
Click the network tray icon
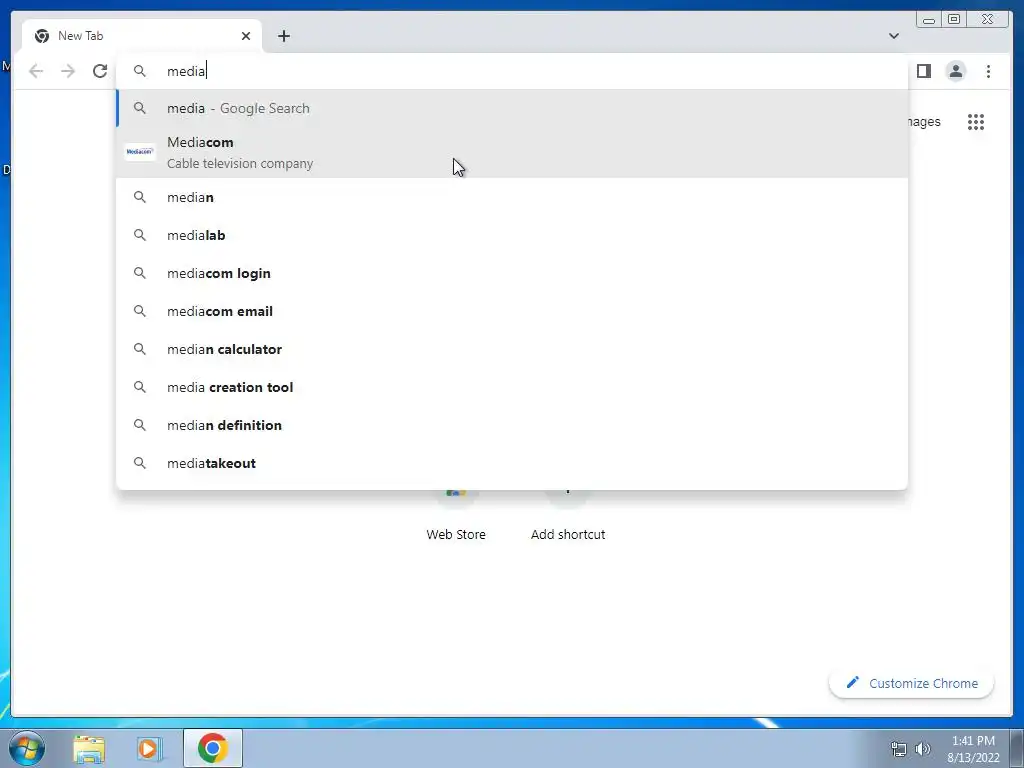[899, 749]
